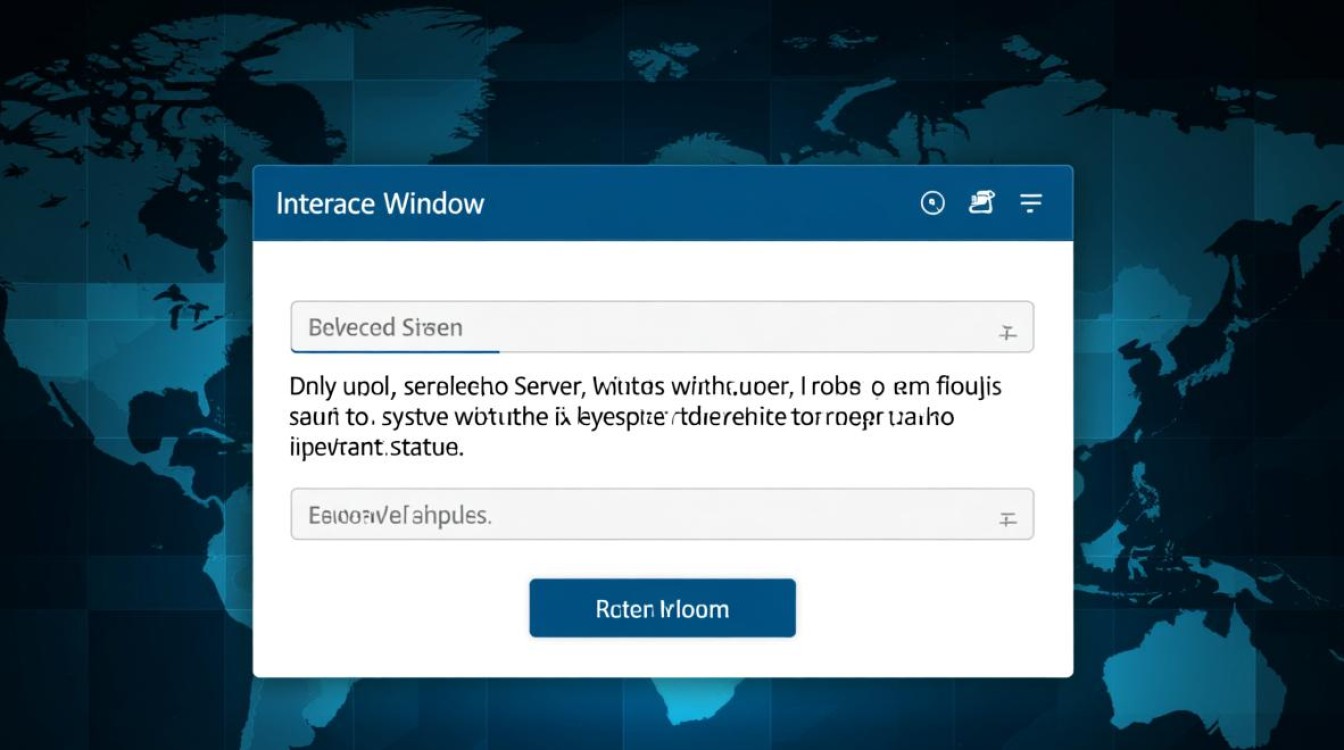Image resolution: width=1344 pixels, height=750 pixels.
Task: Click the circular icon in the header
Action: tap(932, 204)
